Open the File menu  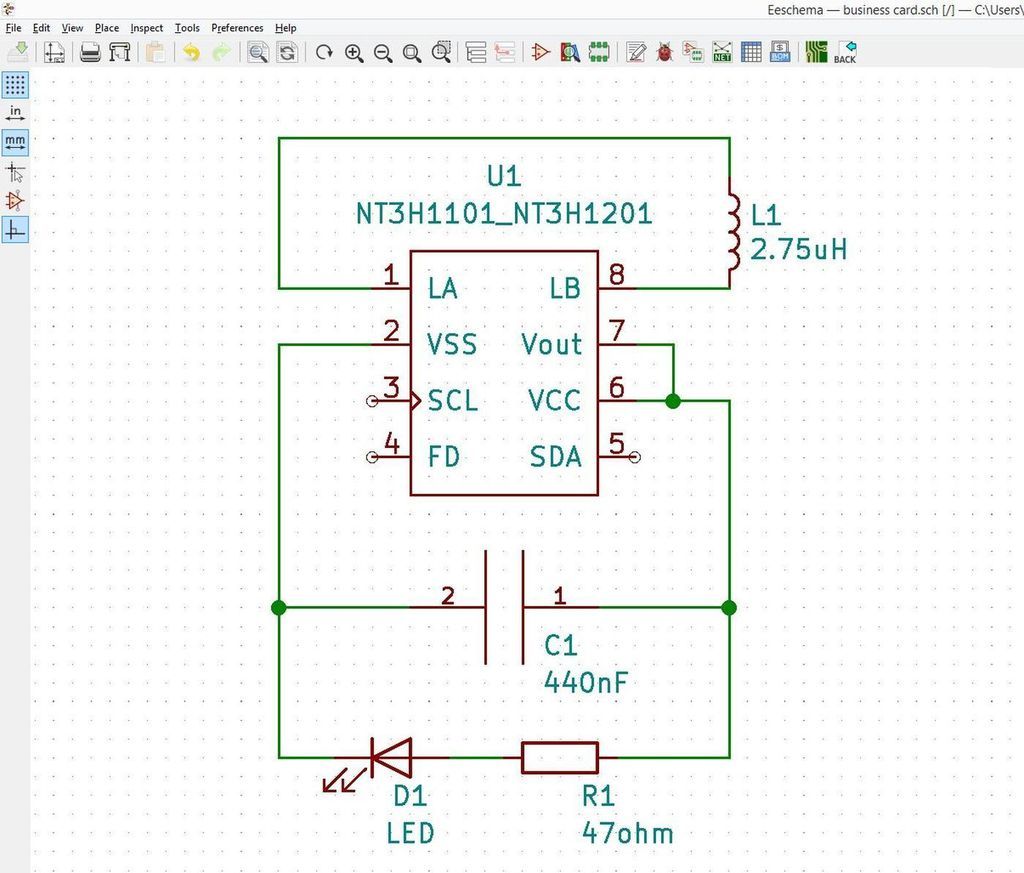click(x=13, y=28)
